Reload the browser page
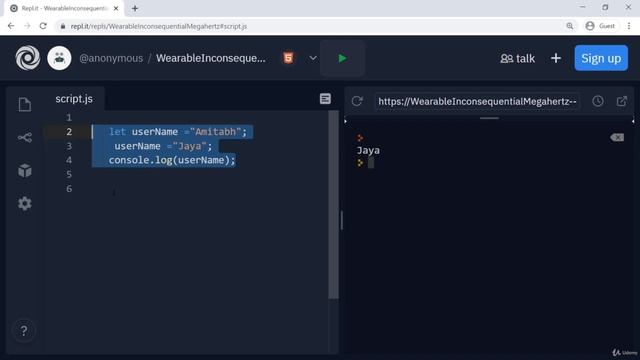This screenshot has height=360, width=640. [43, 26]
